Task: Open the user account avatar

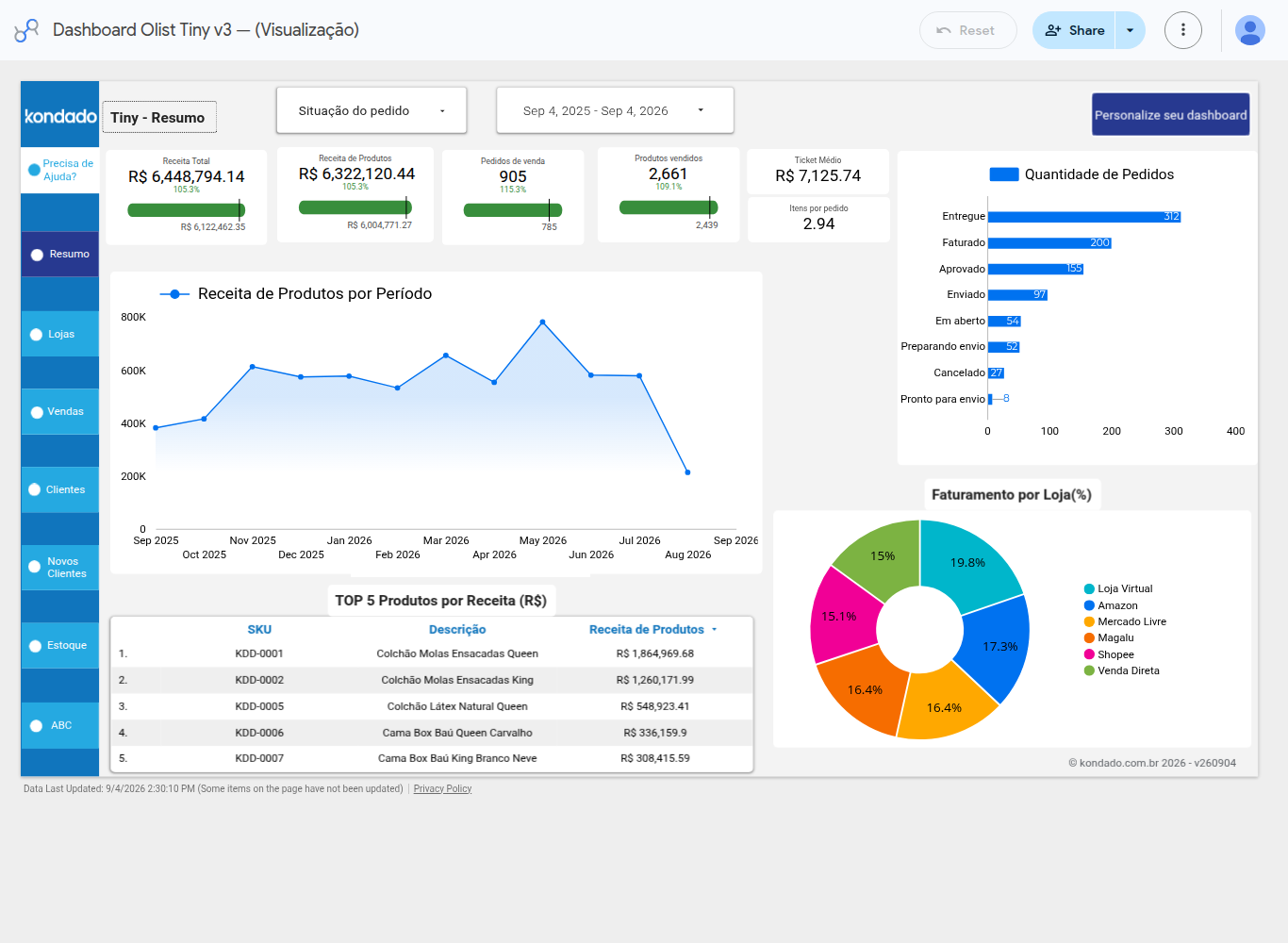Action: point(1250,30)
